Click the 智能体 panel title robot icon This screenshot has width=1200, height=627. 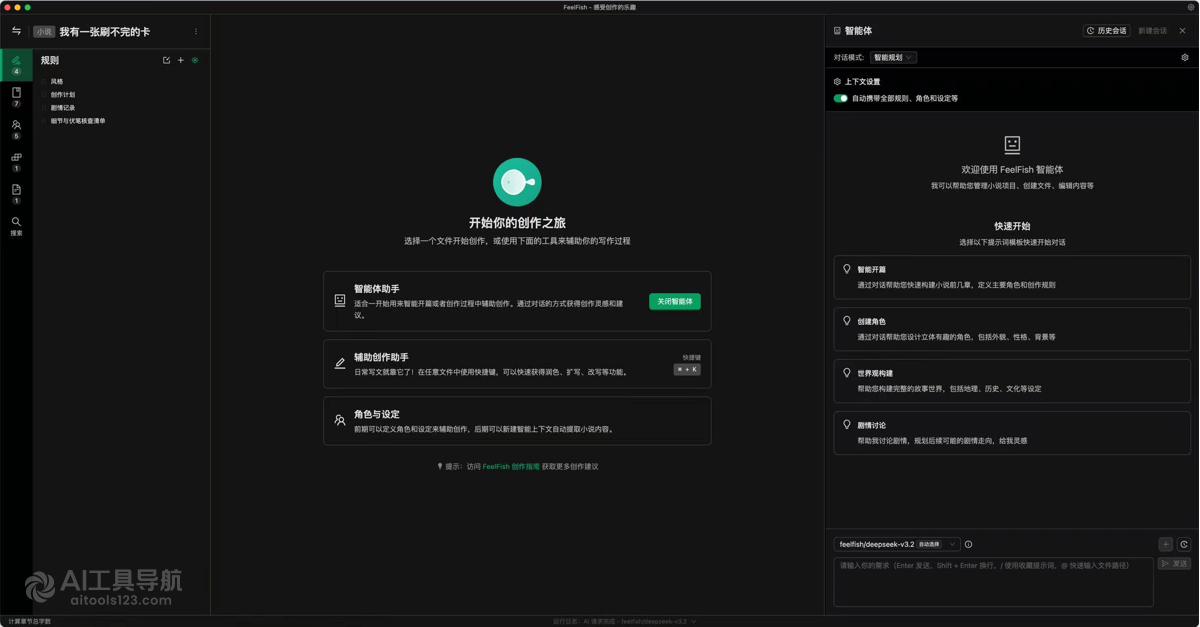click(x=837, y=31)
